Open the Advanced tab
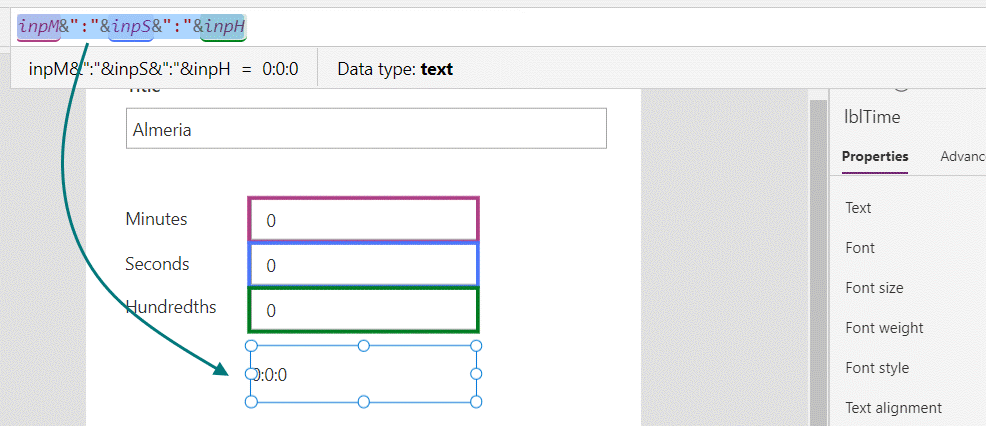Screen dimensions: 986x426 962,156
